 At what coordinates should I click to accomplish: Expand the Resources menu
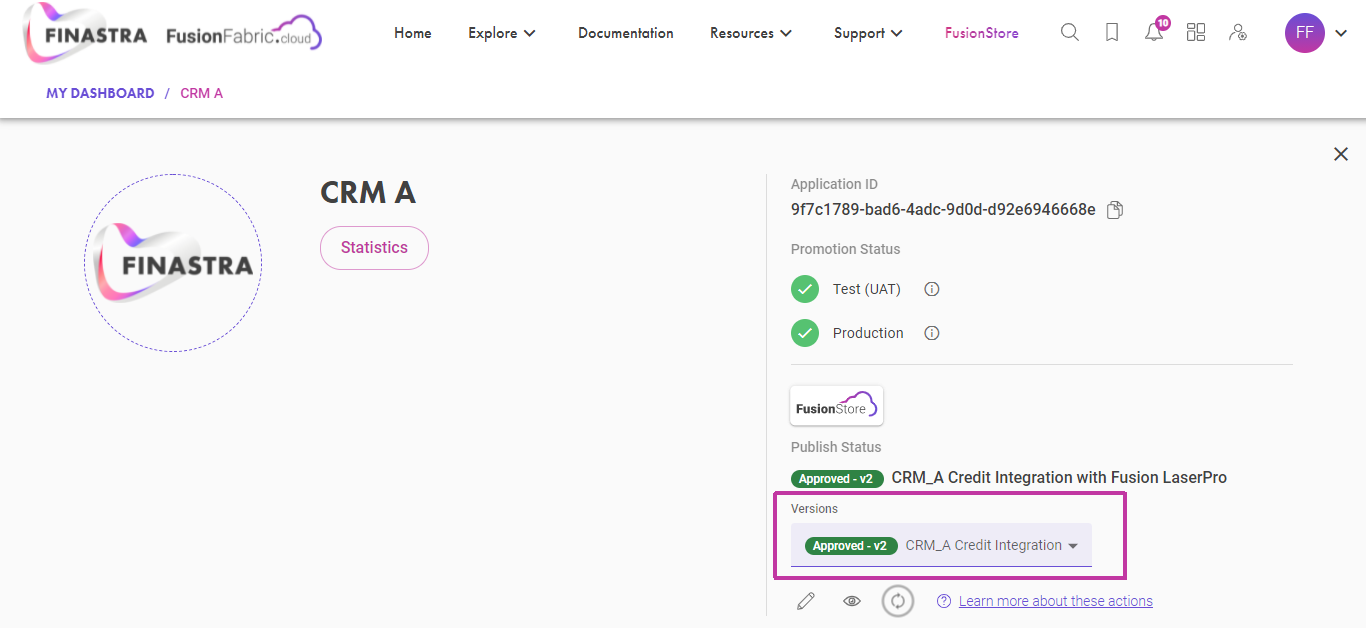pyautogui.click(x=751, y=33)
